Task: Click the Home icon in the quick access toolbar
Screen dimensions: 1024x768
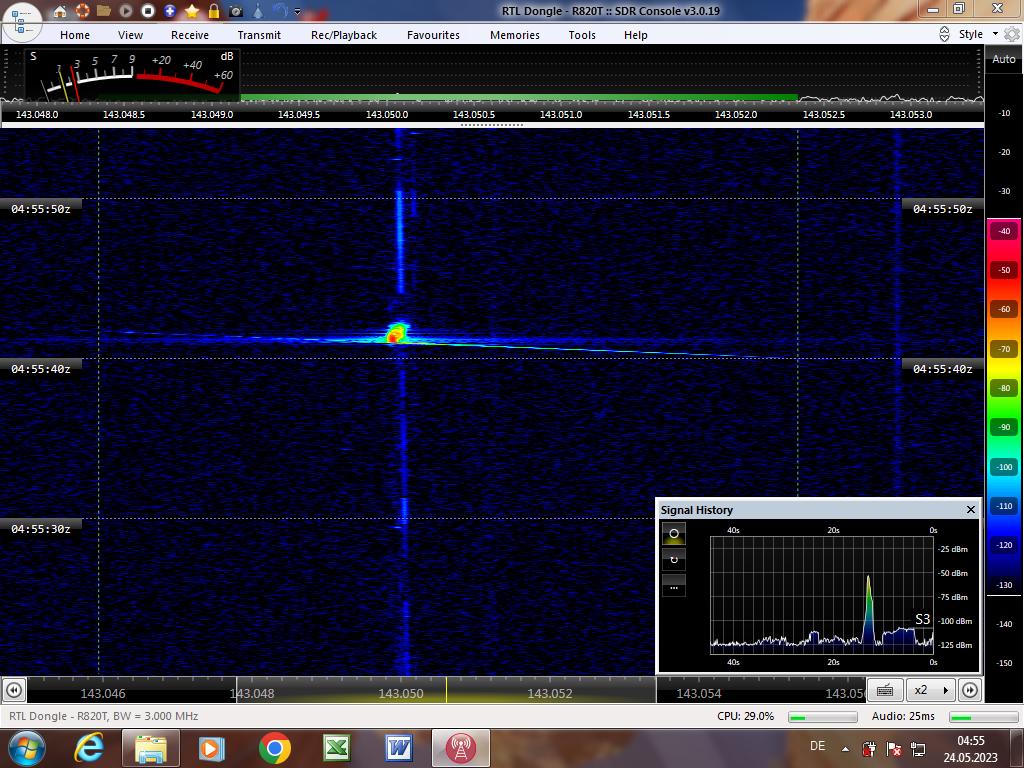Action: click(x=60, y=11)
